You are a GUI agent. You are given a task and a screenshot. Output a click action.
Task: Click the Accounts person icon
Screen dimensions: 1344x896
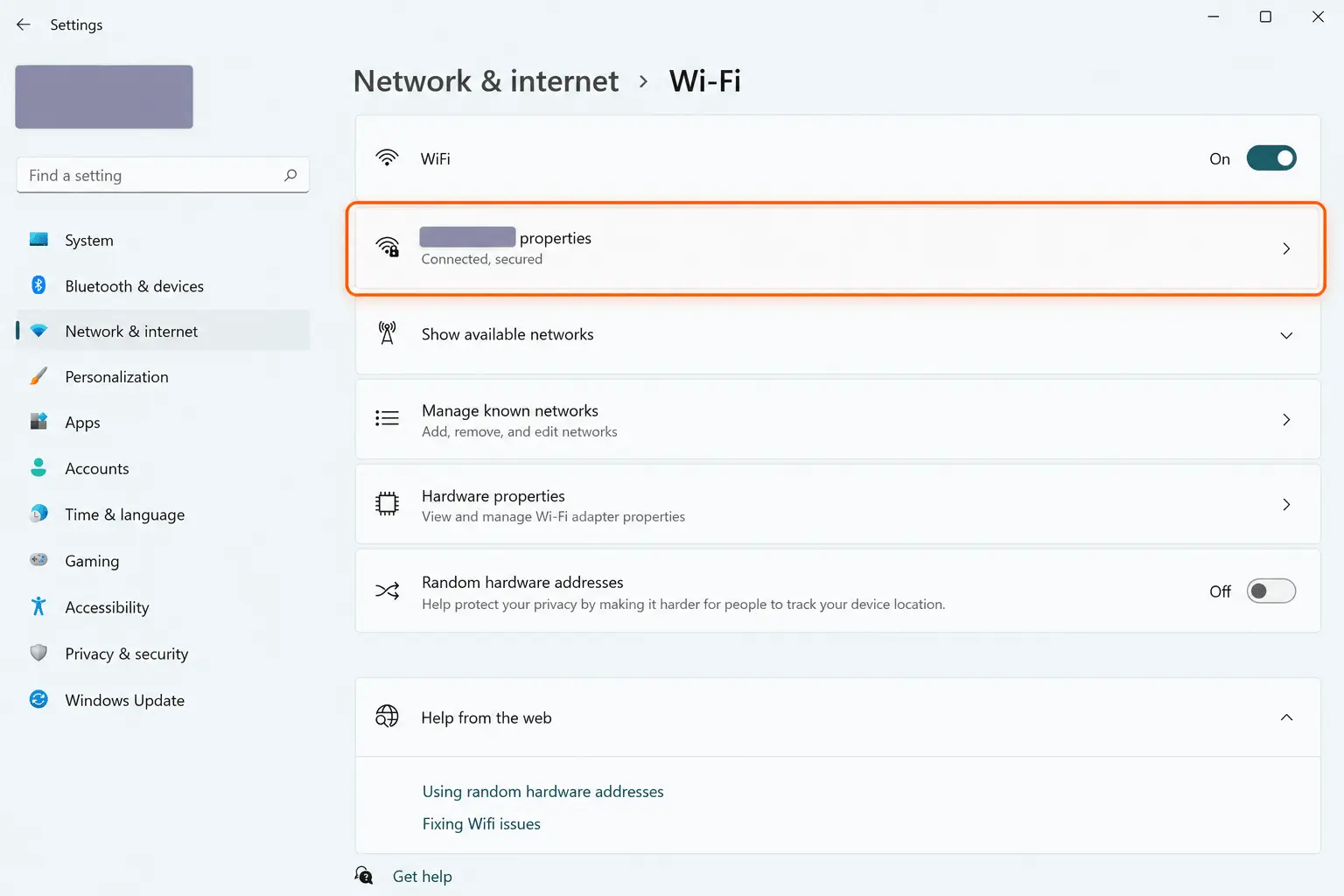(38, 467)
